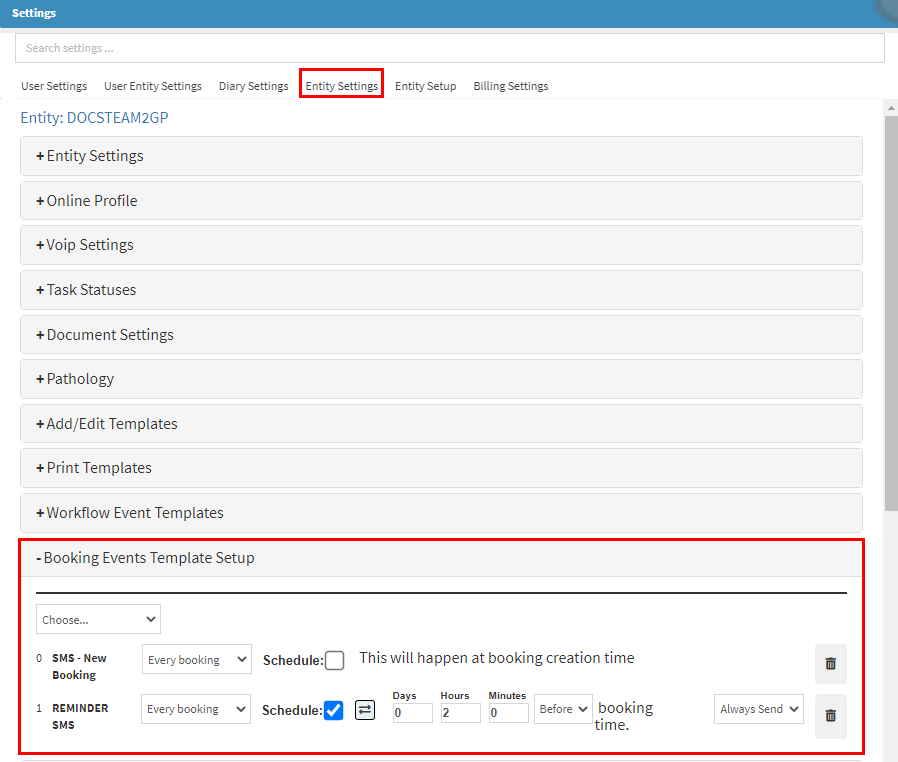The width and height of the screenshot is (898, 762).
Task: Change the Before timing dropdown
Action: 563,709
